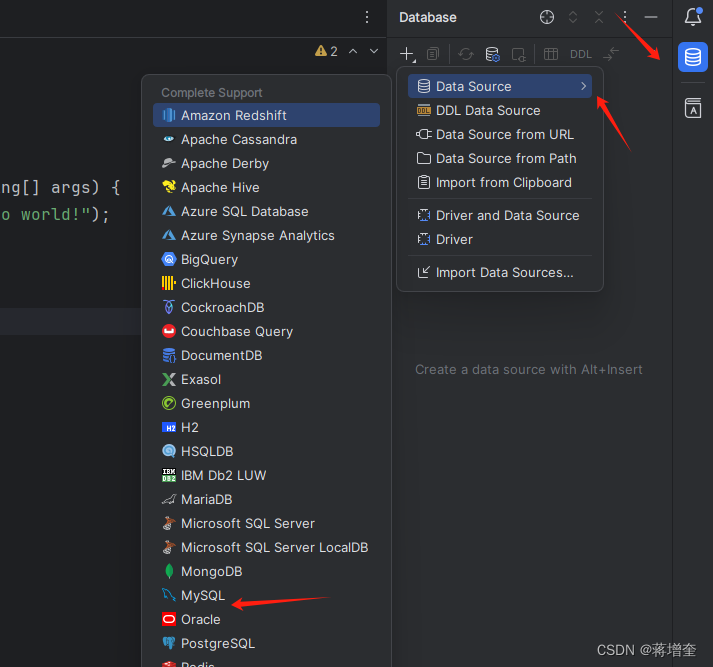Select IBM Db2 LUW data source
This screenshot has width=713, height=667.
tap(266, 476)
